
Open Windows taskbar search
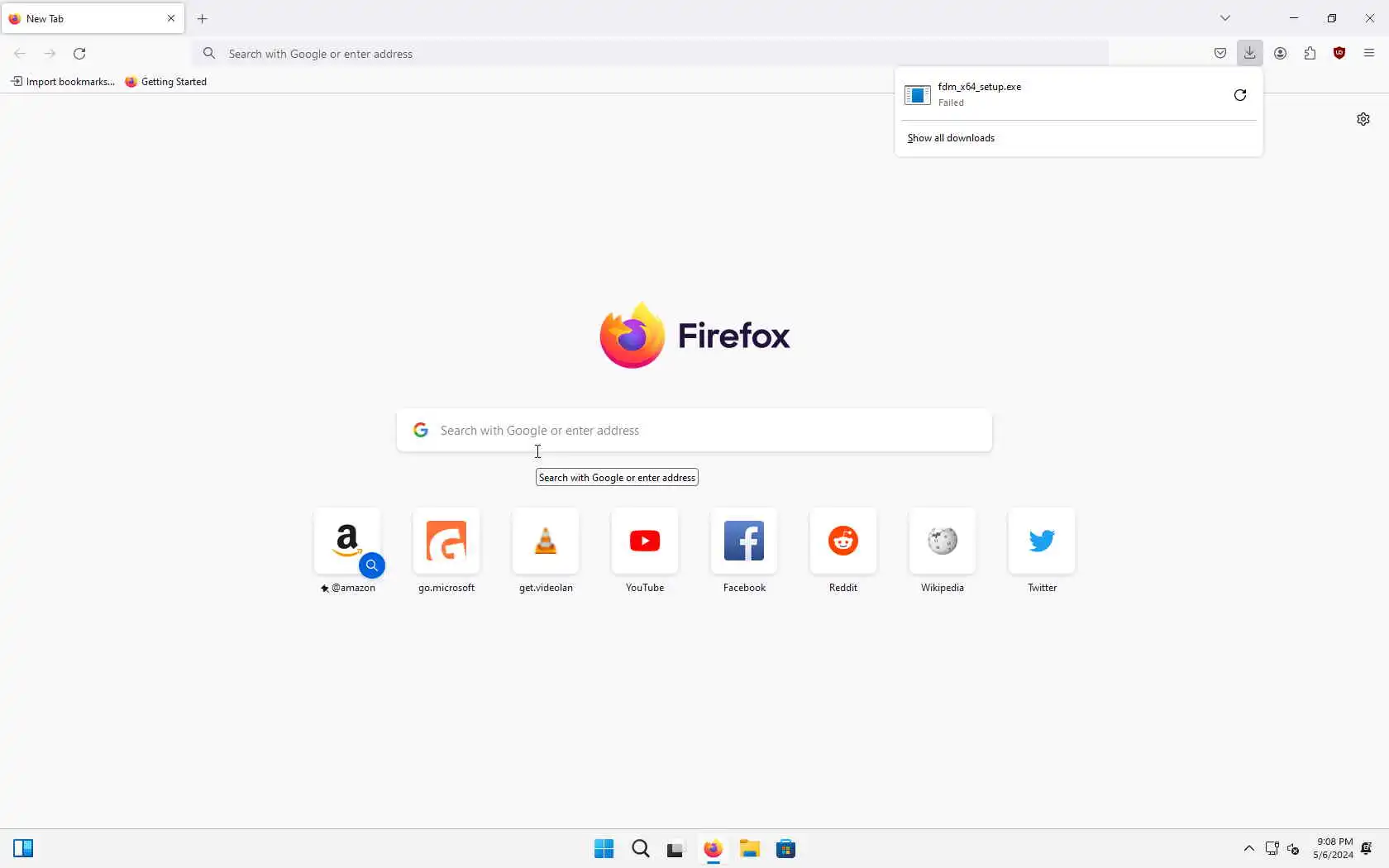[641, 849]
